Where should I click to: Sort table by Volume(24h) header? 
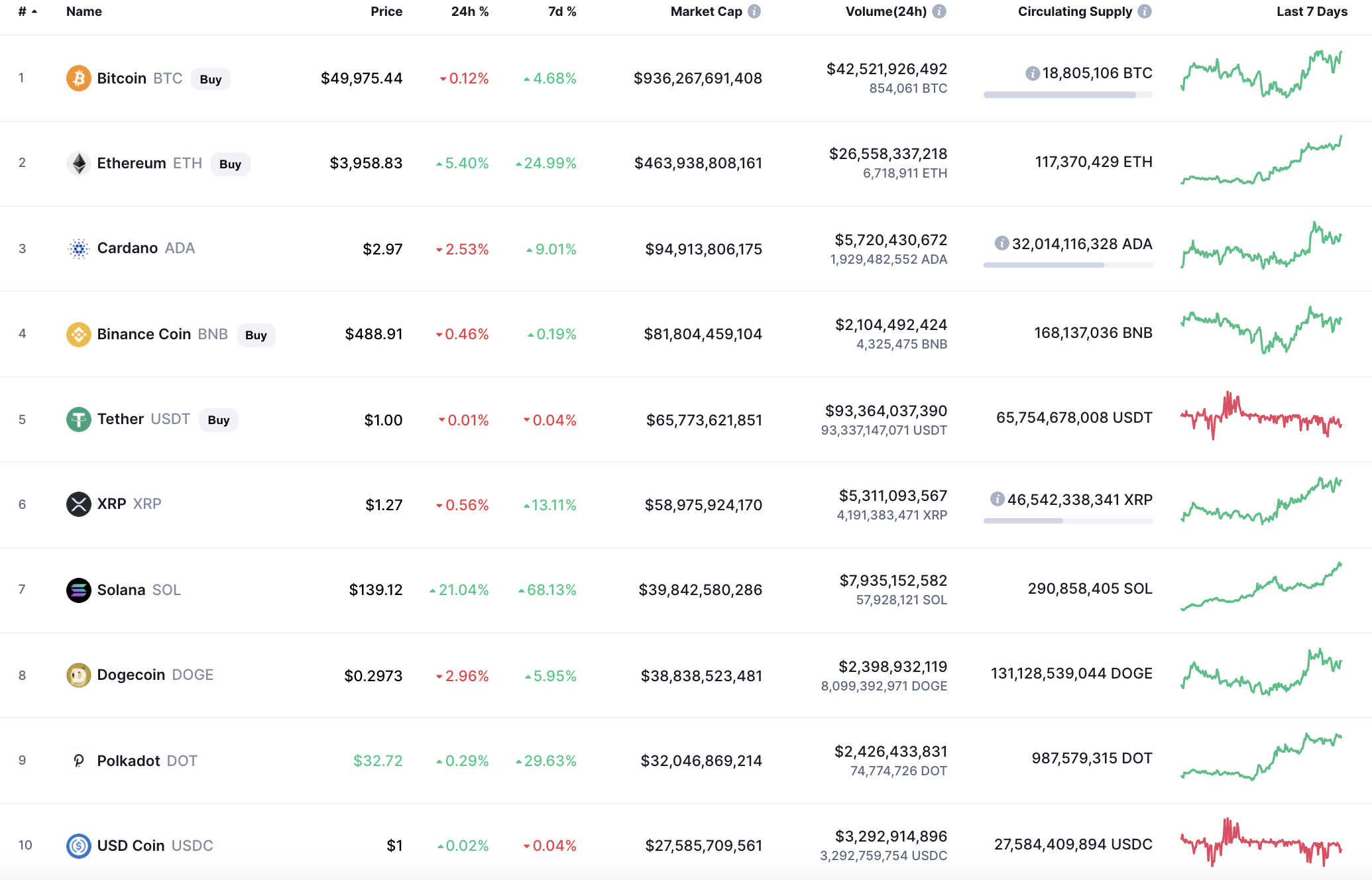point(886,11)
